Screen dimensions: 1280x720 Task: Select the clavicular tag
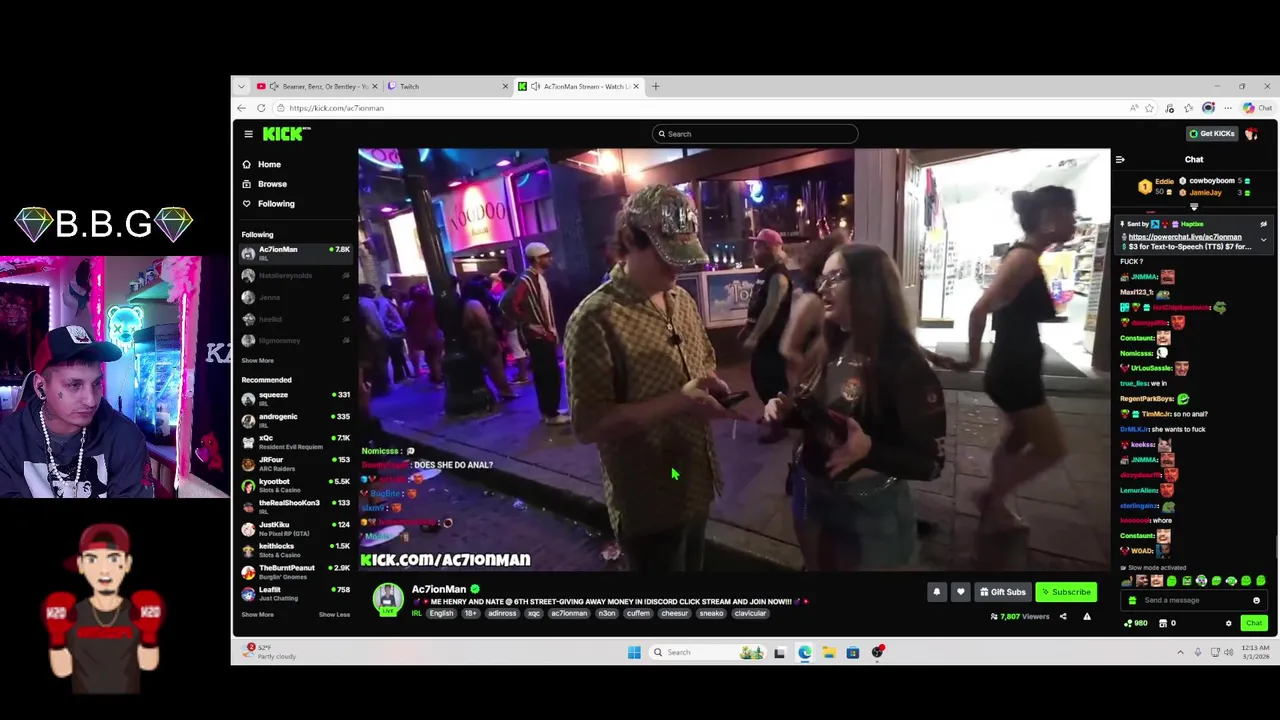[750, 614]
